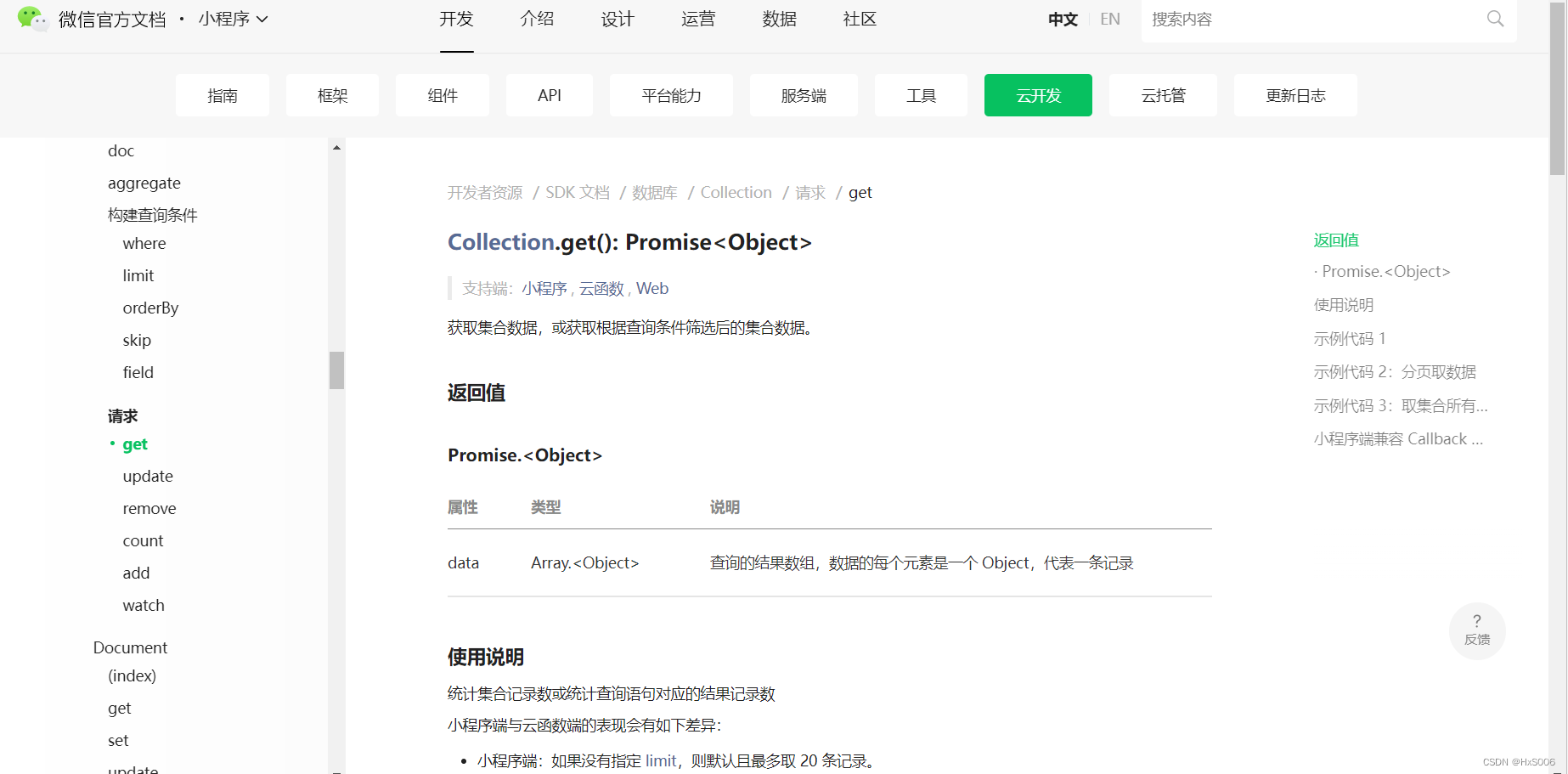
Task: Select the 指南 tab
Action: pyautogui.click(x=223, y=95)
